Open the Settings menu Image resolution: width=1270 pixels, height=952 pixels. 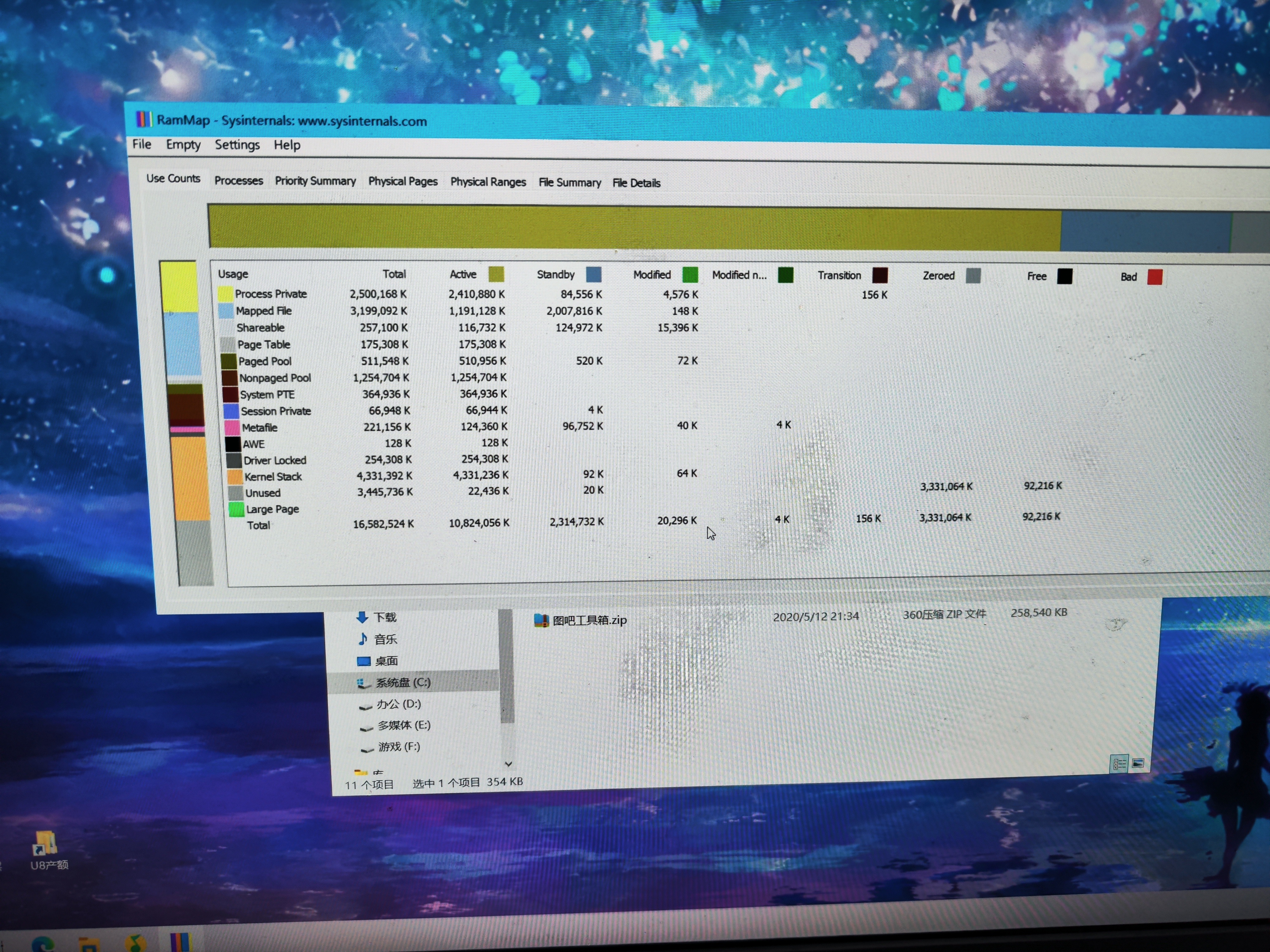click(237, 145)
